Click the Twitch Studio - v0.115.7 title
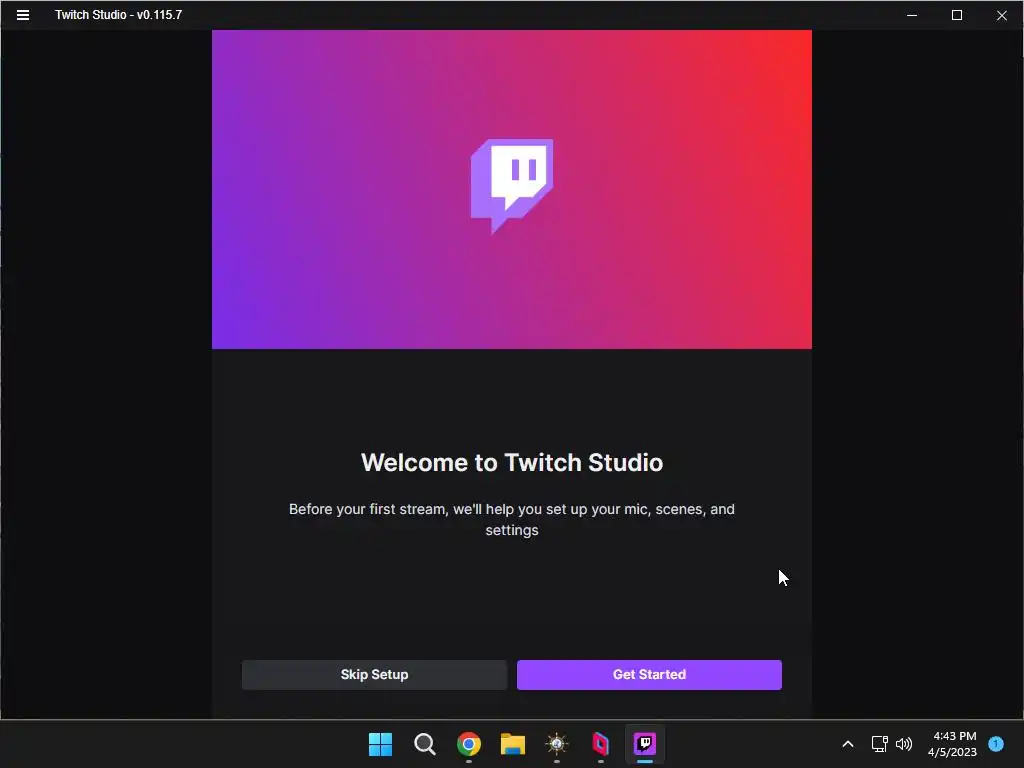Viewport: 1024px width, 768px height. pos(118,15)
